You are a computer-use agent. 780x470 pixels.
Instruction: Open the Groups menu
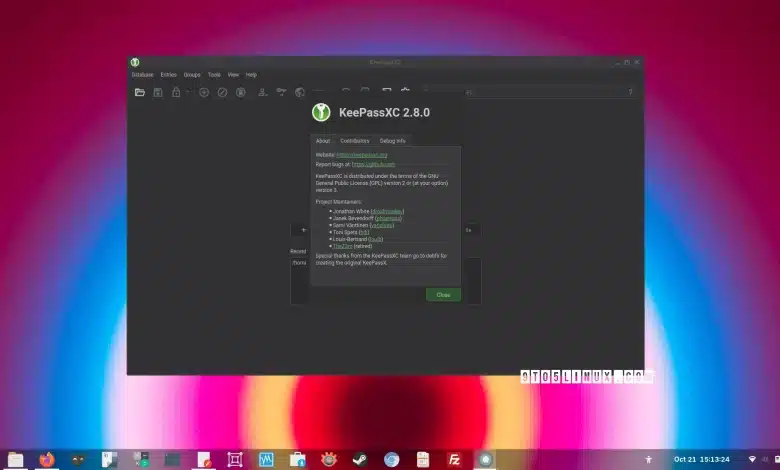pyautogui.click(x=192, y=75)
